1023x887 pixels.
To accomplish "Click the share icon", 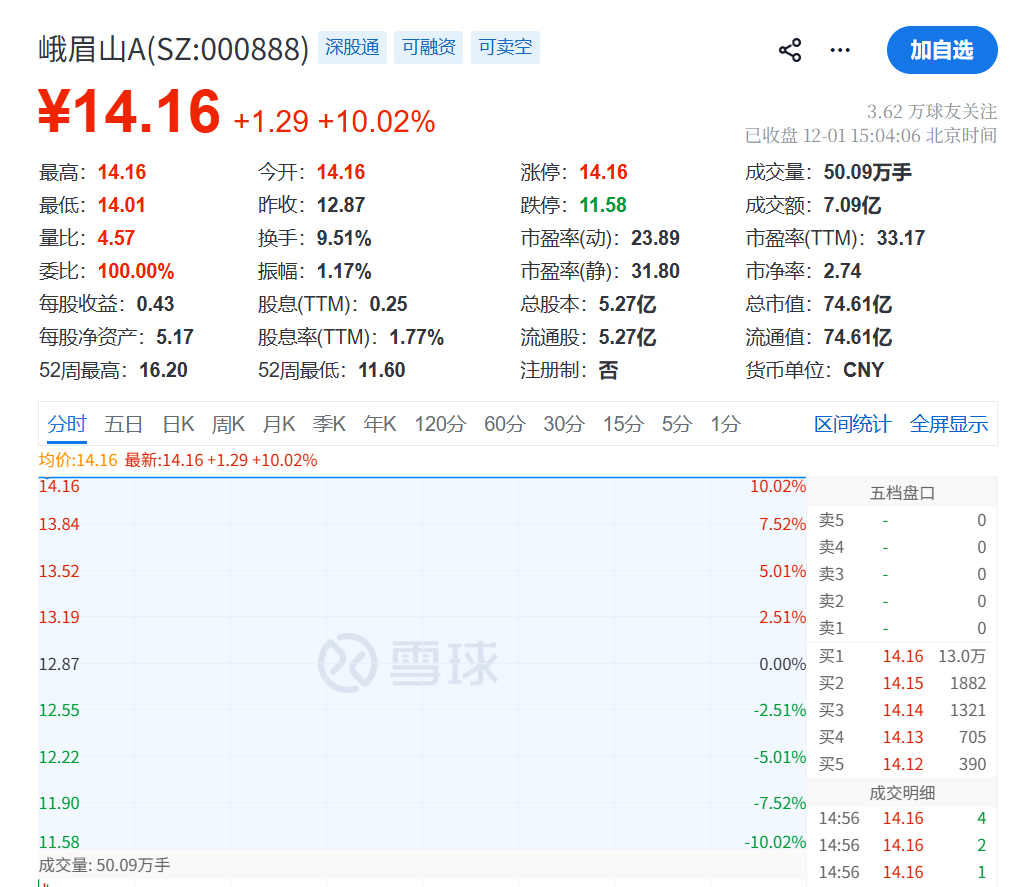I will 790,51.
